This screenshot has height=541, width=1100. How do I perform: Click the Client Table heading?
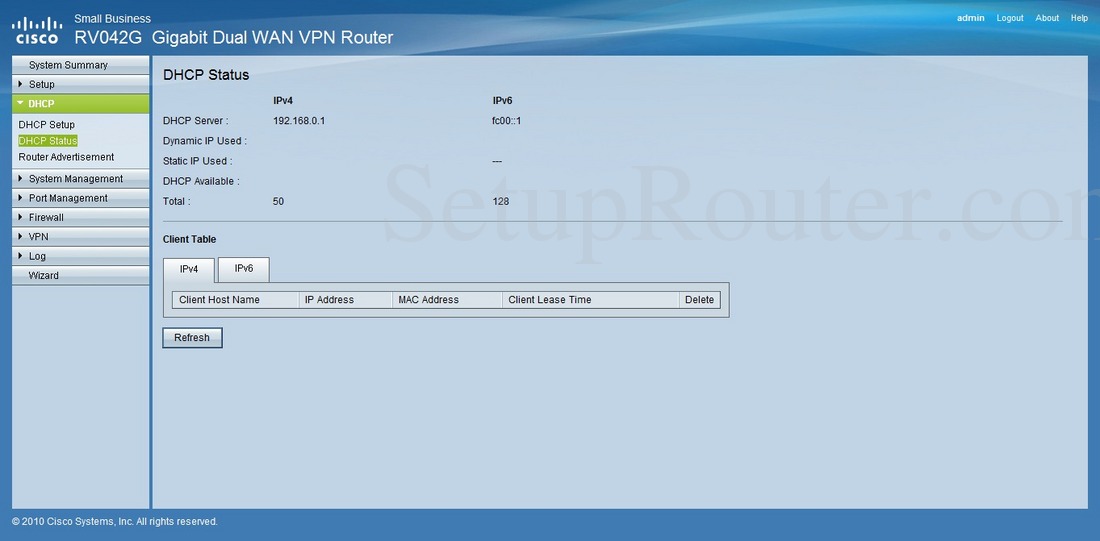189,239
